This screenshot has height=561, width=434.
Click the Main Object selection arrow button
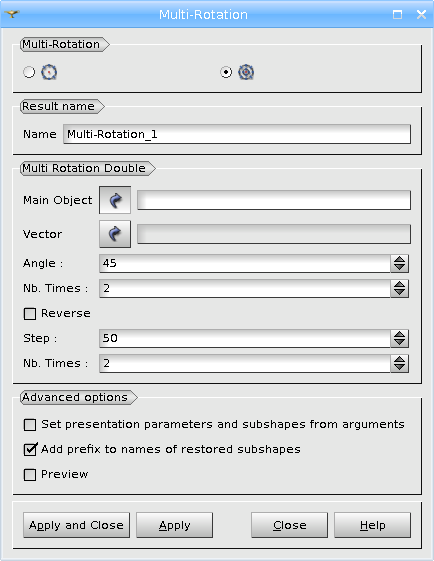click(x=115, y=200)
